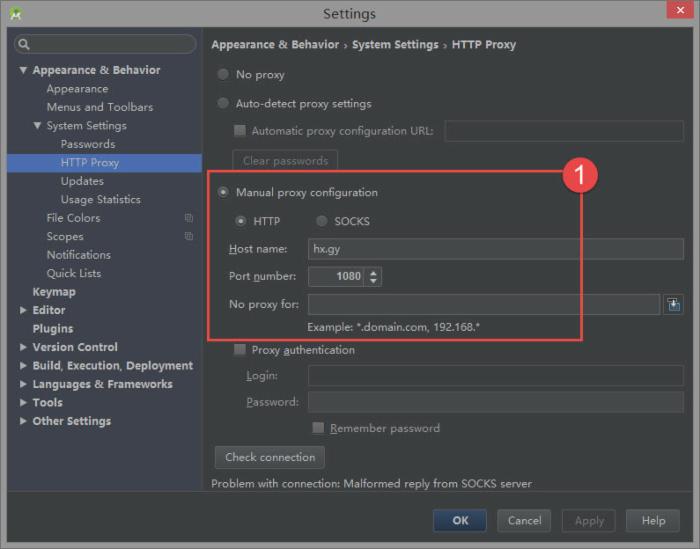Select the SOCKS proxy type
Screen dimensions: 700x549
click(x=322, y=221)
